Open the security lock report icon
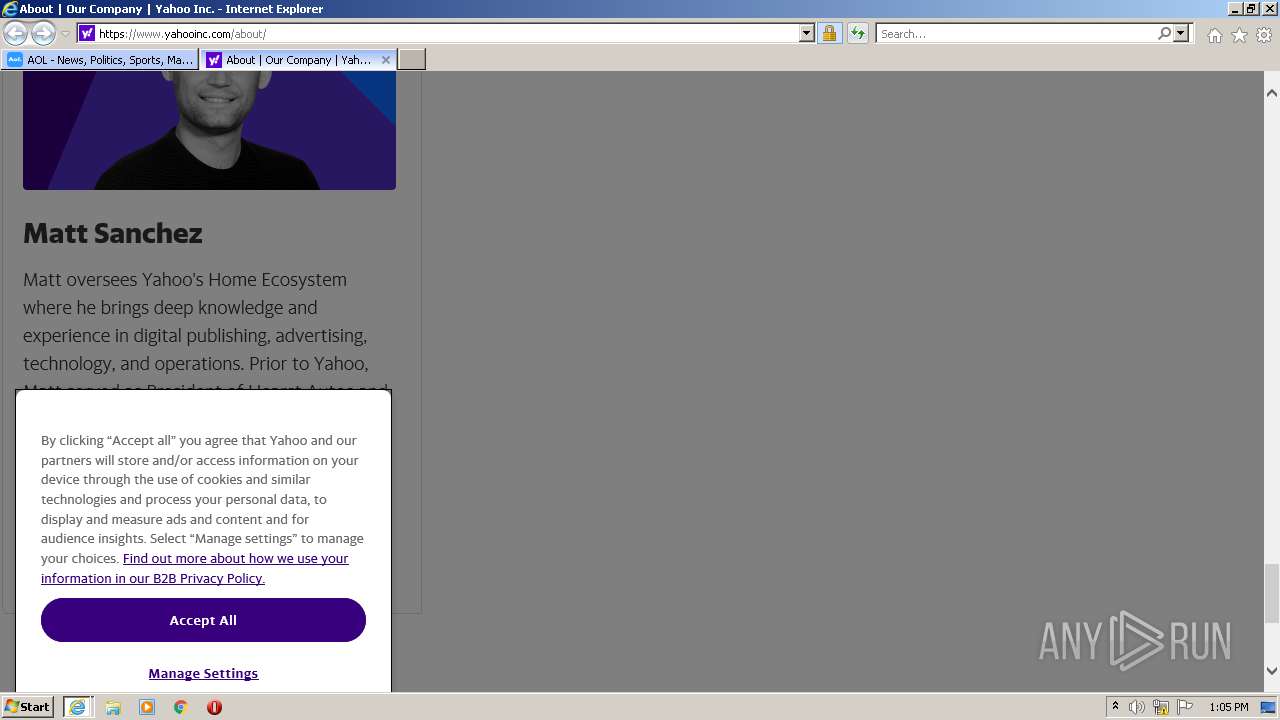 tap(829, 33)
